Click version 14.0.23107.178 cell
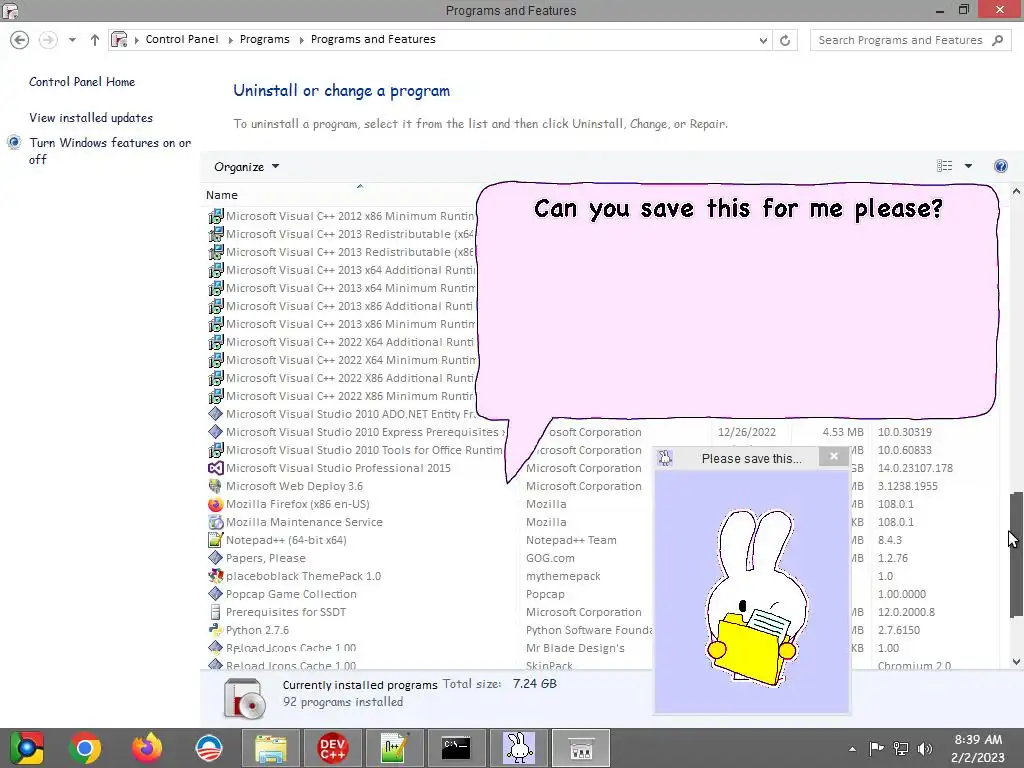 point(915,468)
